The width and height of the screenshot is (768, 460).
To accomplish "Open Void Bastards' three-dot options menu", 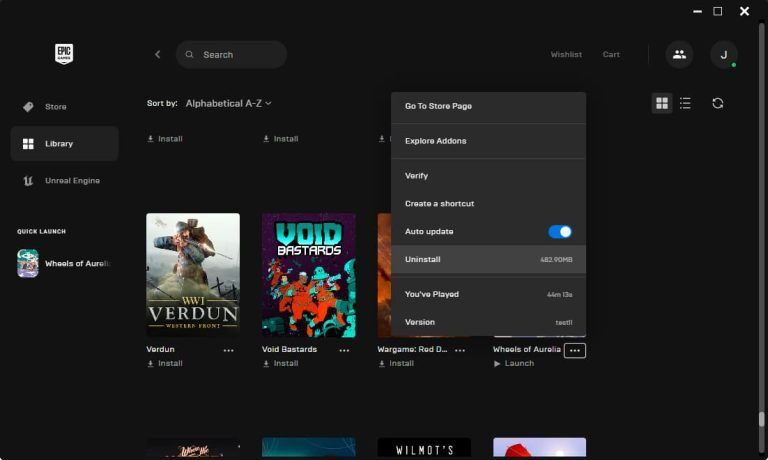I will click(344, 350).
